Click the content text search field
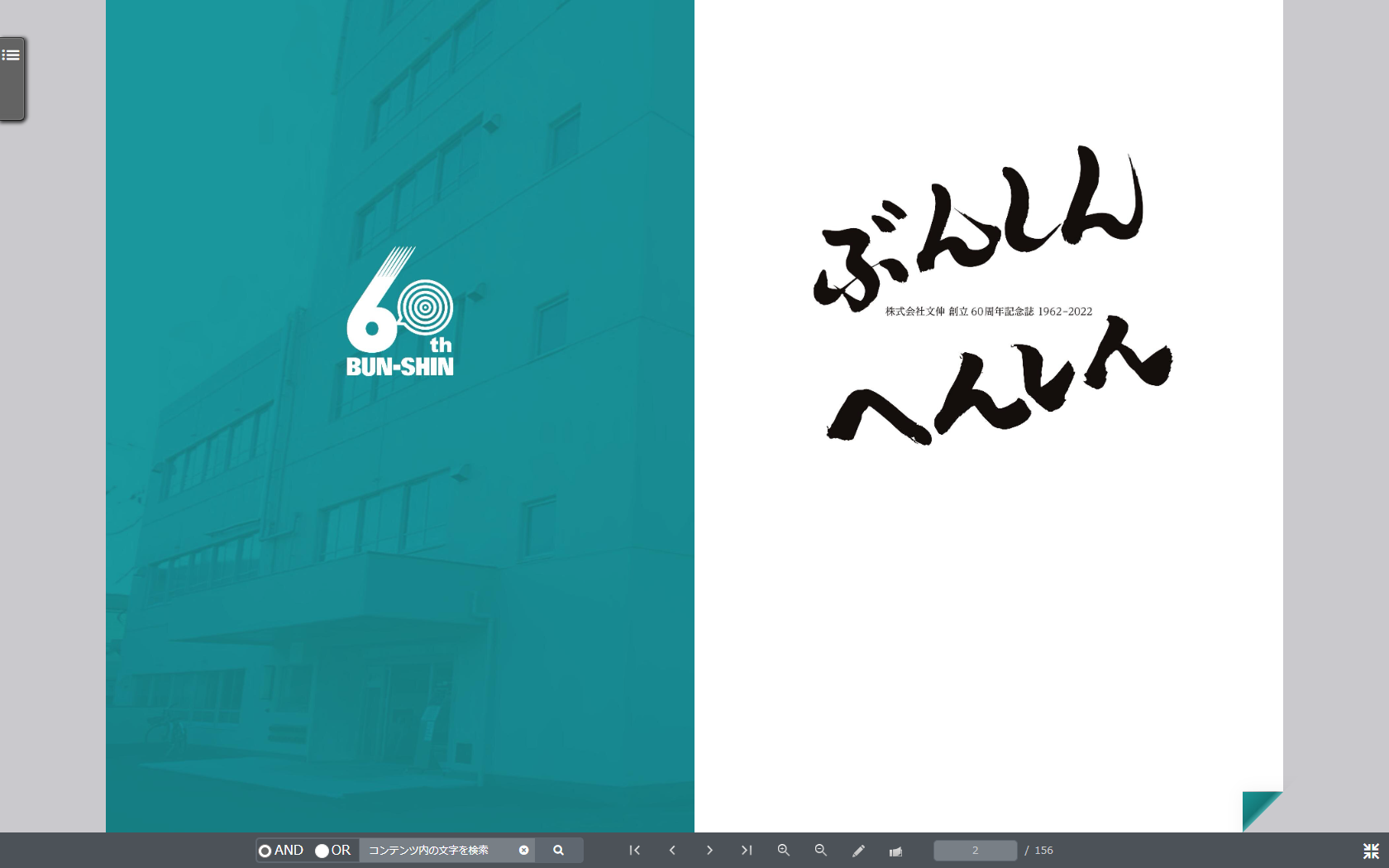The height and width of the screenshot is (868, 1389). 438,850
